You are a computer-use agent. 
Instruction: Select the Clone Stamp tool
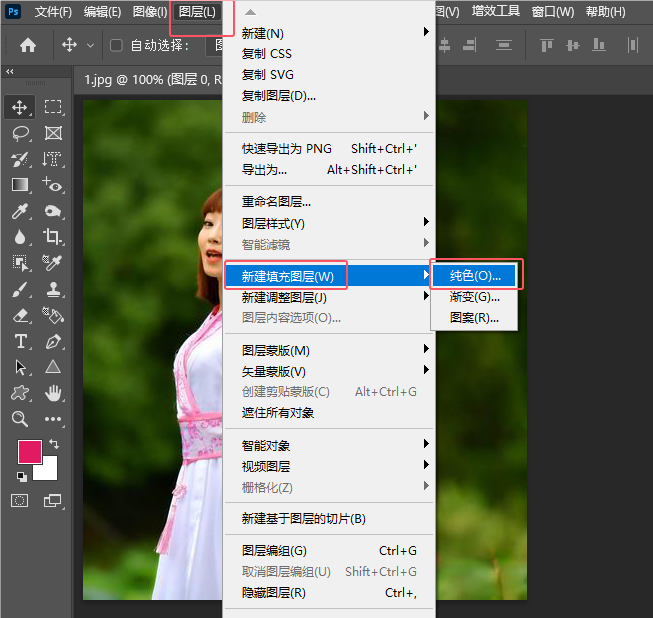pyautogui.click(x=53, y=289)
